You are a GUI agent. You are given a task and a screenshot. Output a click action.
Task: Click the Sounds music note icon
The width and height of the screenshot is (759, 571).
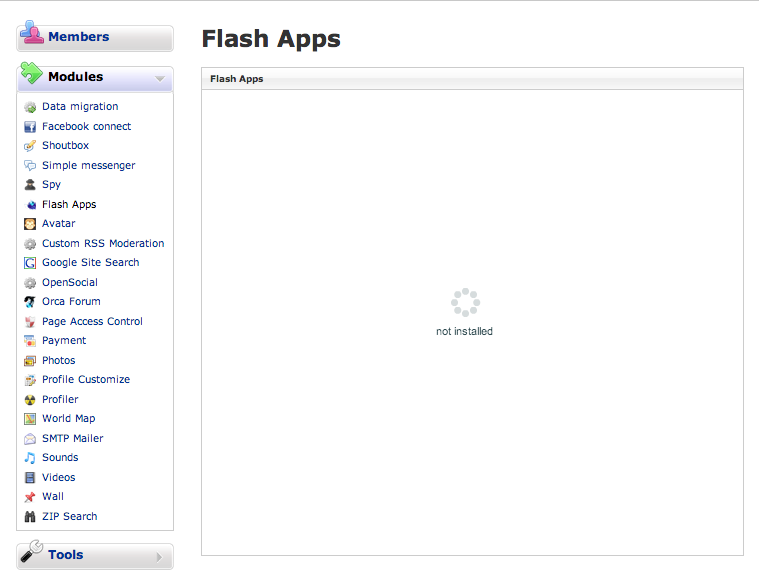(30, 458)
